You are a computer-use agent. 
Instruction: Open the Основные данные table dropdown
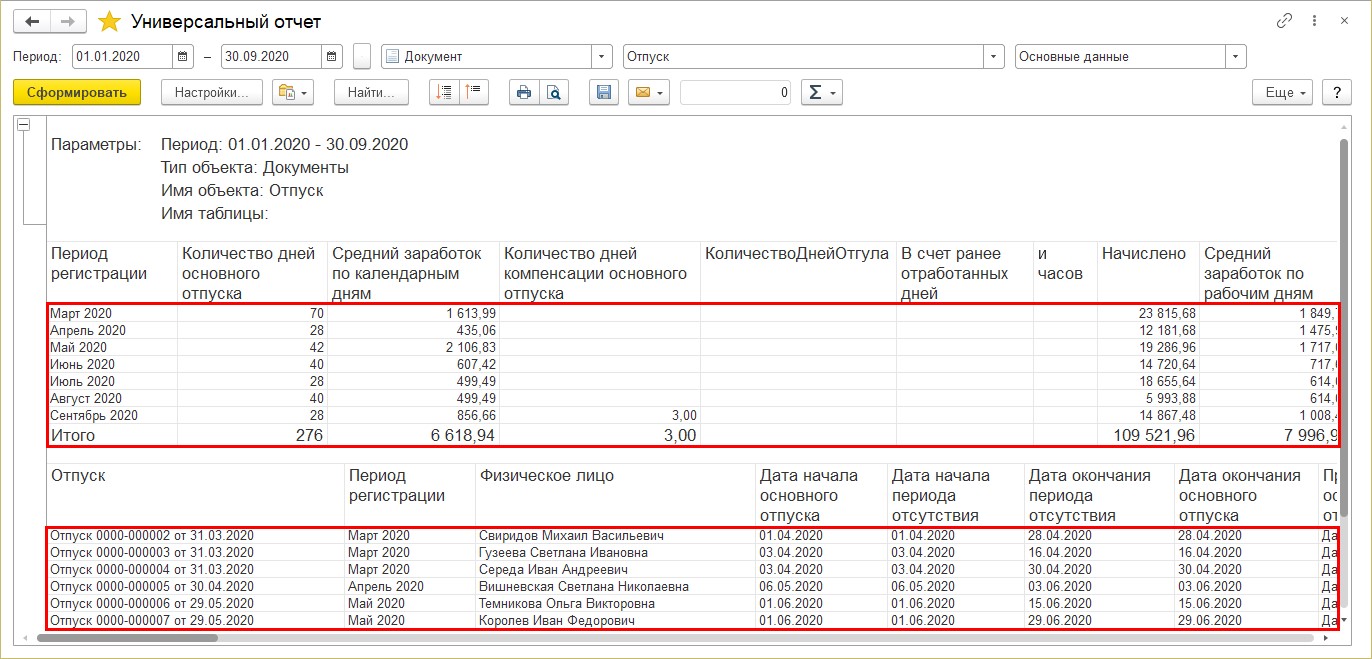1236,57
